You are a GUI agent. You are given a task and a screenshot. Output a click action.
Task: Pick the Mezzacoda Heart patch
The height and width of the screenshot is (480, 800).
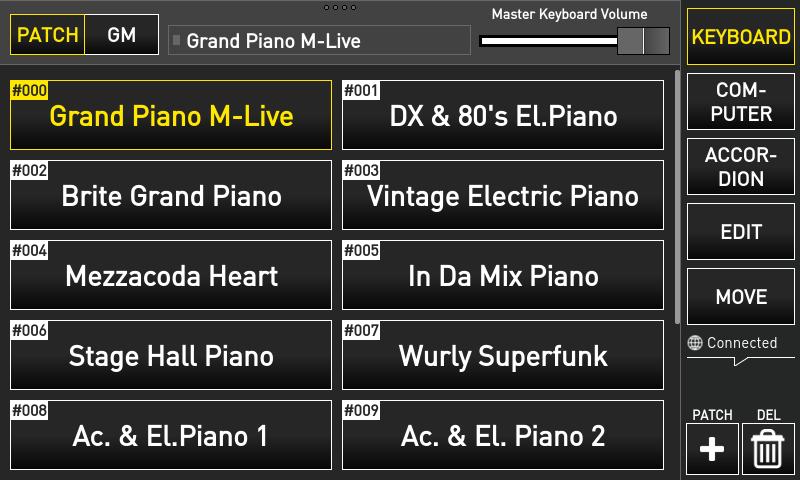[x=171, y=276]
